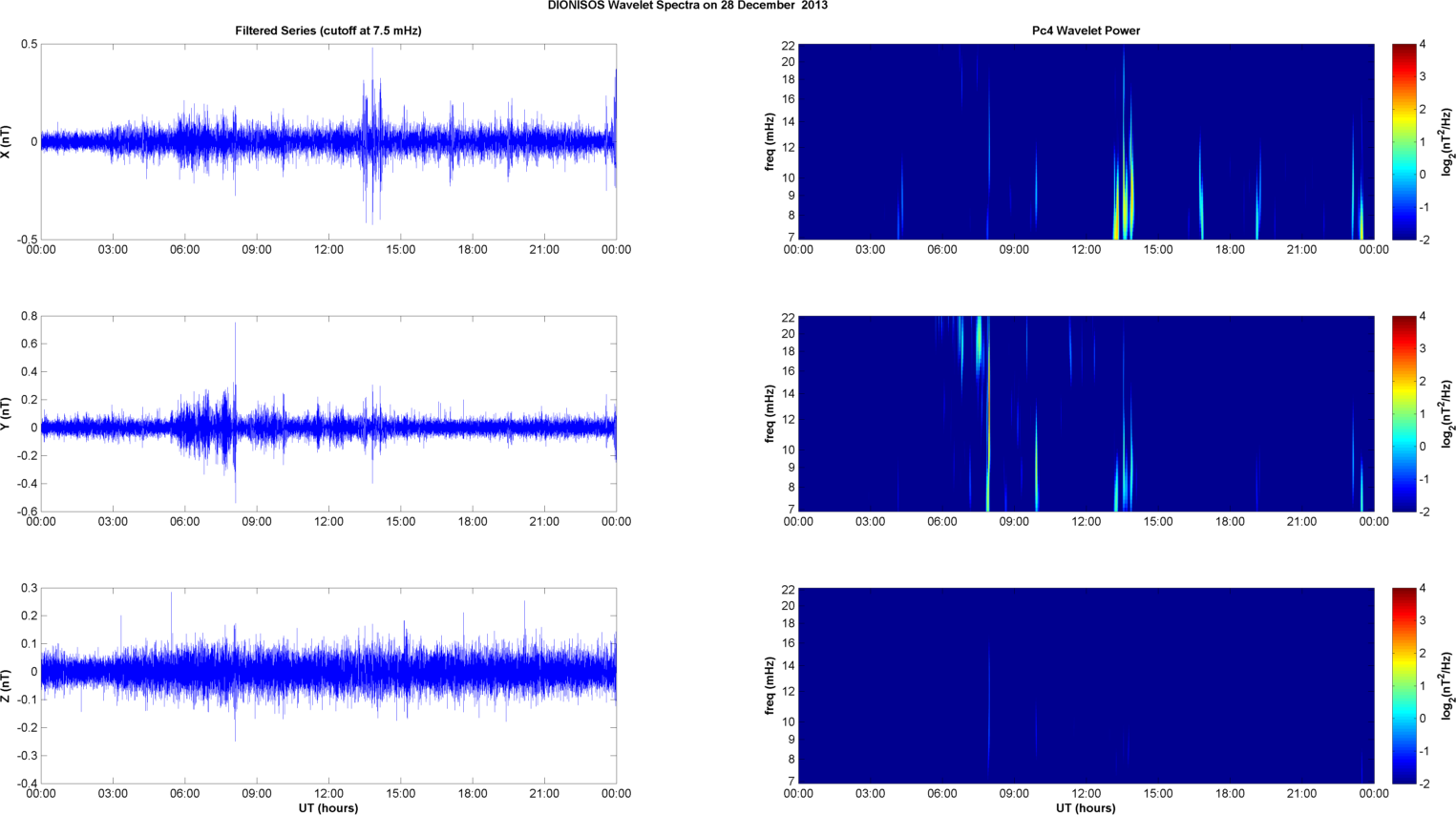1456x815 pixels.
Task: Click the Y (nT) axis label
Action: pos(7,414)
